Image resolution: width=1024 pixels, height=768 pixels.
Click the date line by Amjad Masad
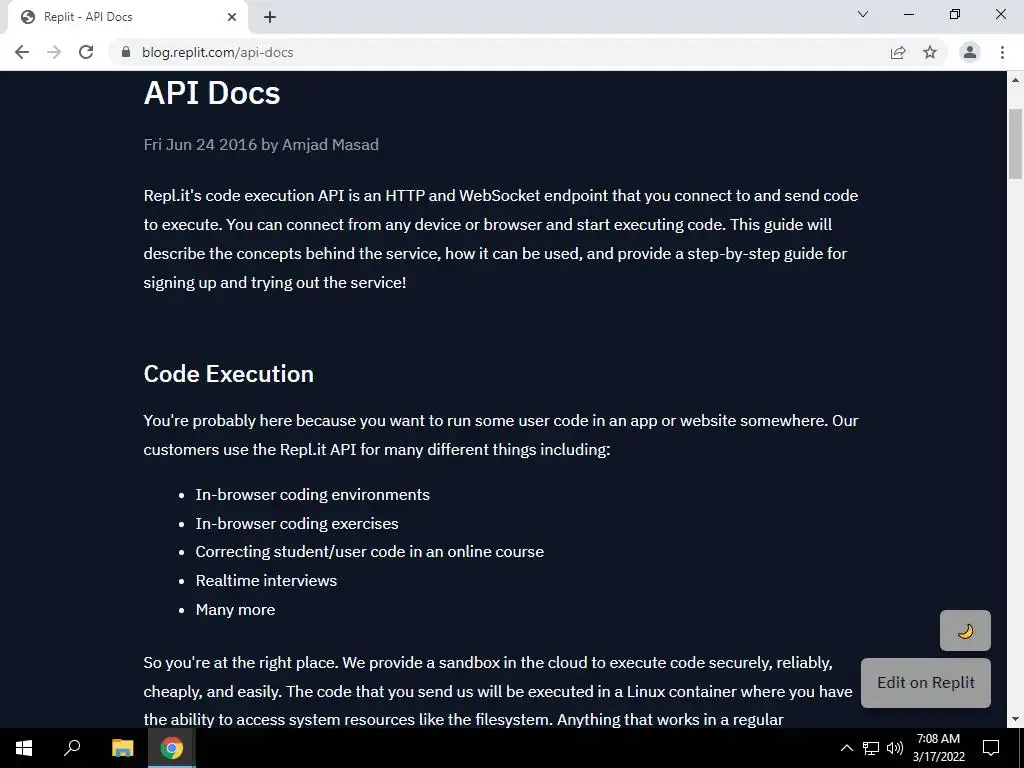coord(261,144)
